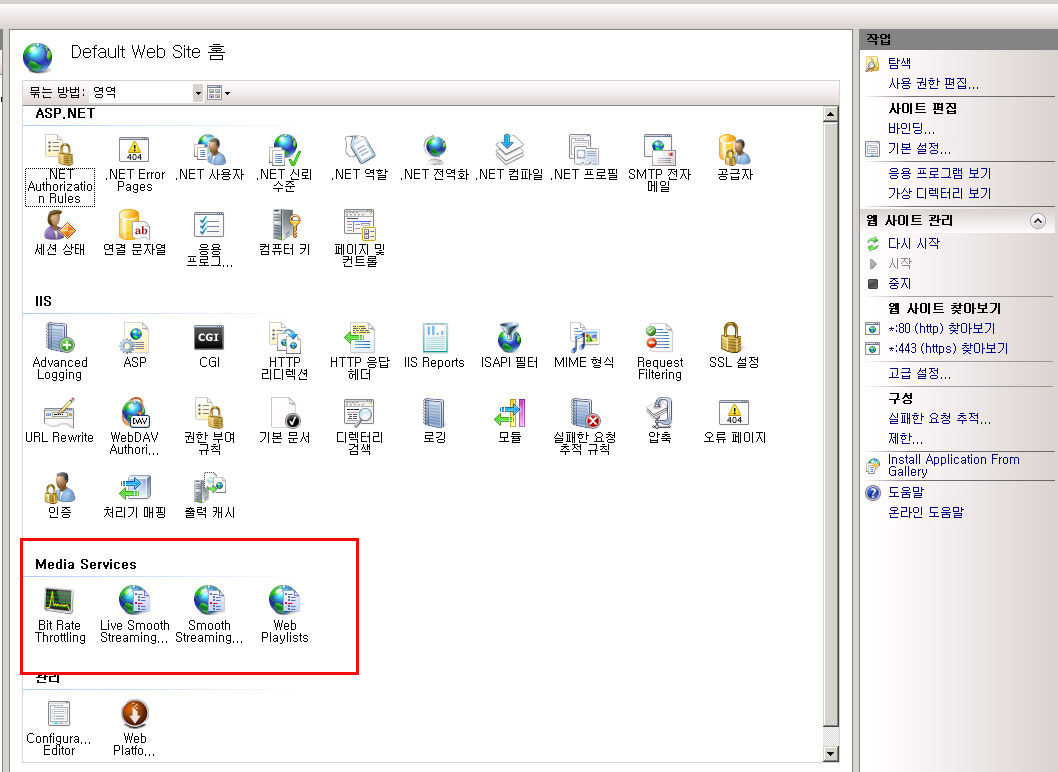Screen dimensions: 1058x772
Task: Browse the site on *:443 (https)
Action: [x=947, y=349]
